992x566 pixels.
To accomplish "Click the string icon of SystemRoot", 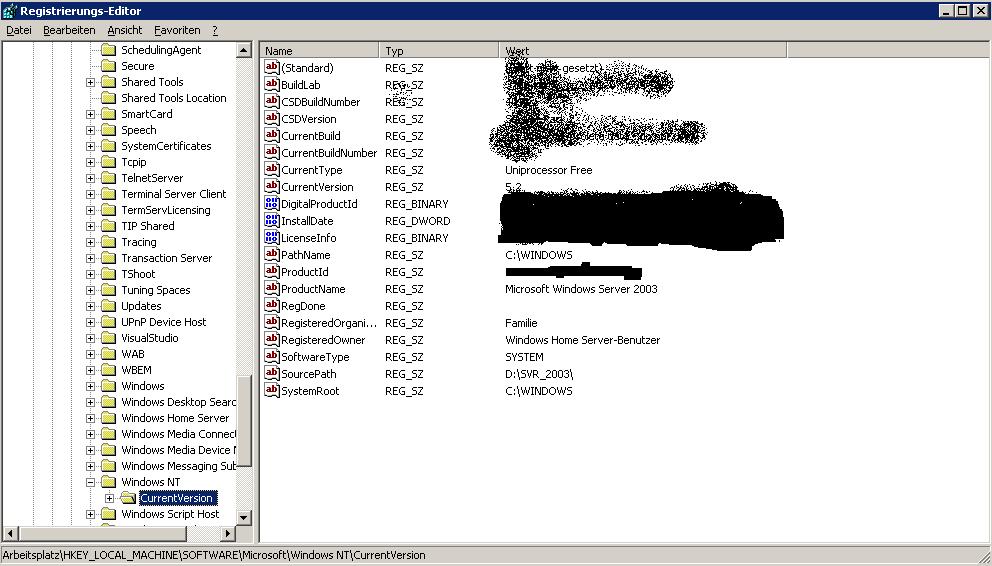I will 271,391.
